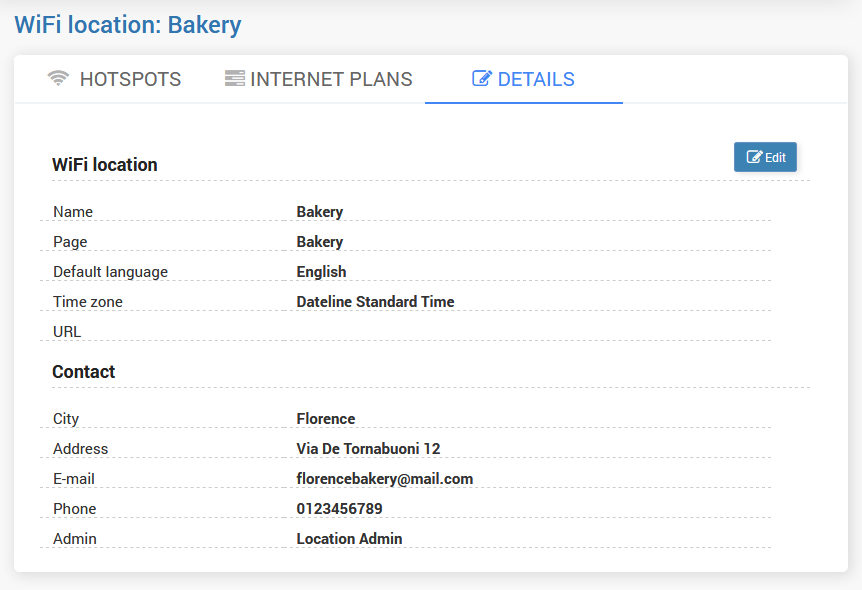Screen dimensions: 862x590
Task: Click the pencil icon inside Edit button
Action: pyautogui.click(x=754, y=157)
